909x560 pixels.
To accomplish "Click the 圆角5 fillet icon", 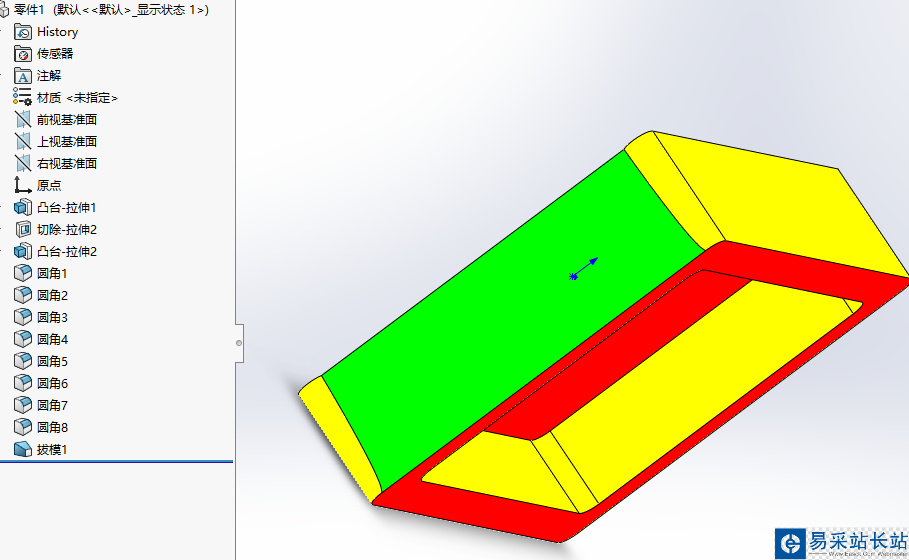I will coord(23,361).
